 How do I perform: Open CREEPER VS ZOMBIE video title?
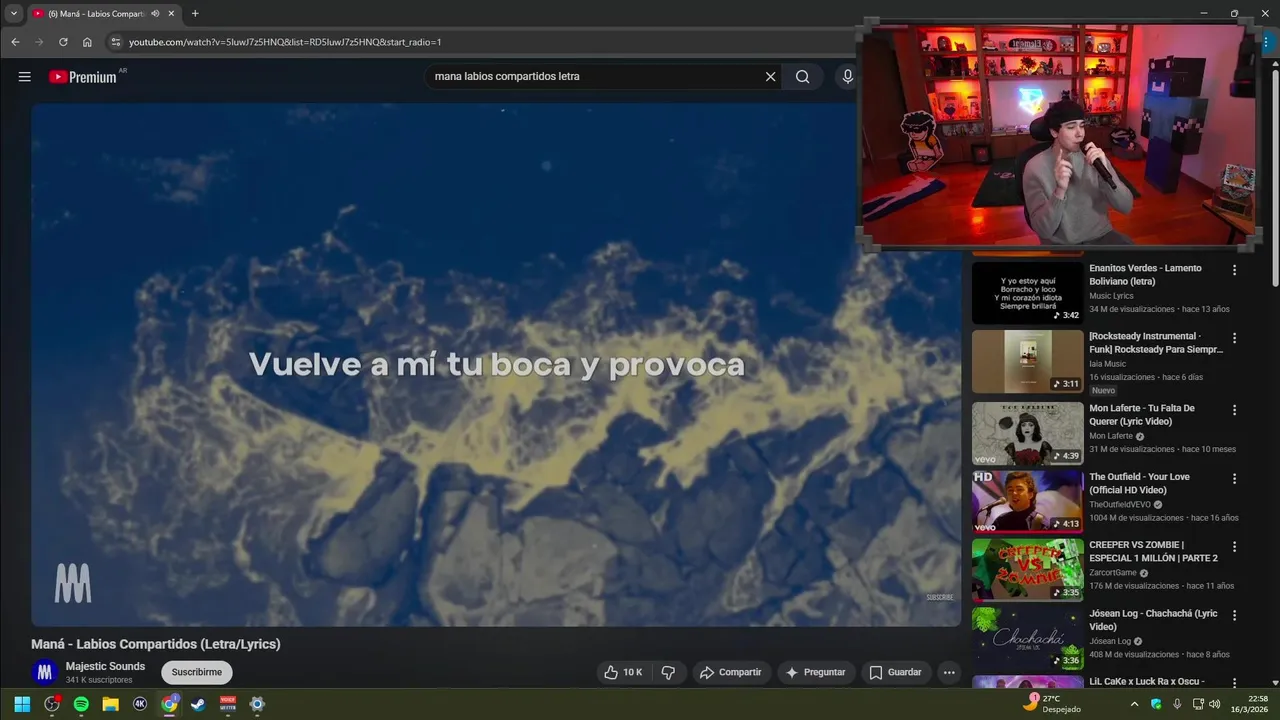pyautogui.click(x=1153, y=552)
